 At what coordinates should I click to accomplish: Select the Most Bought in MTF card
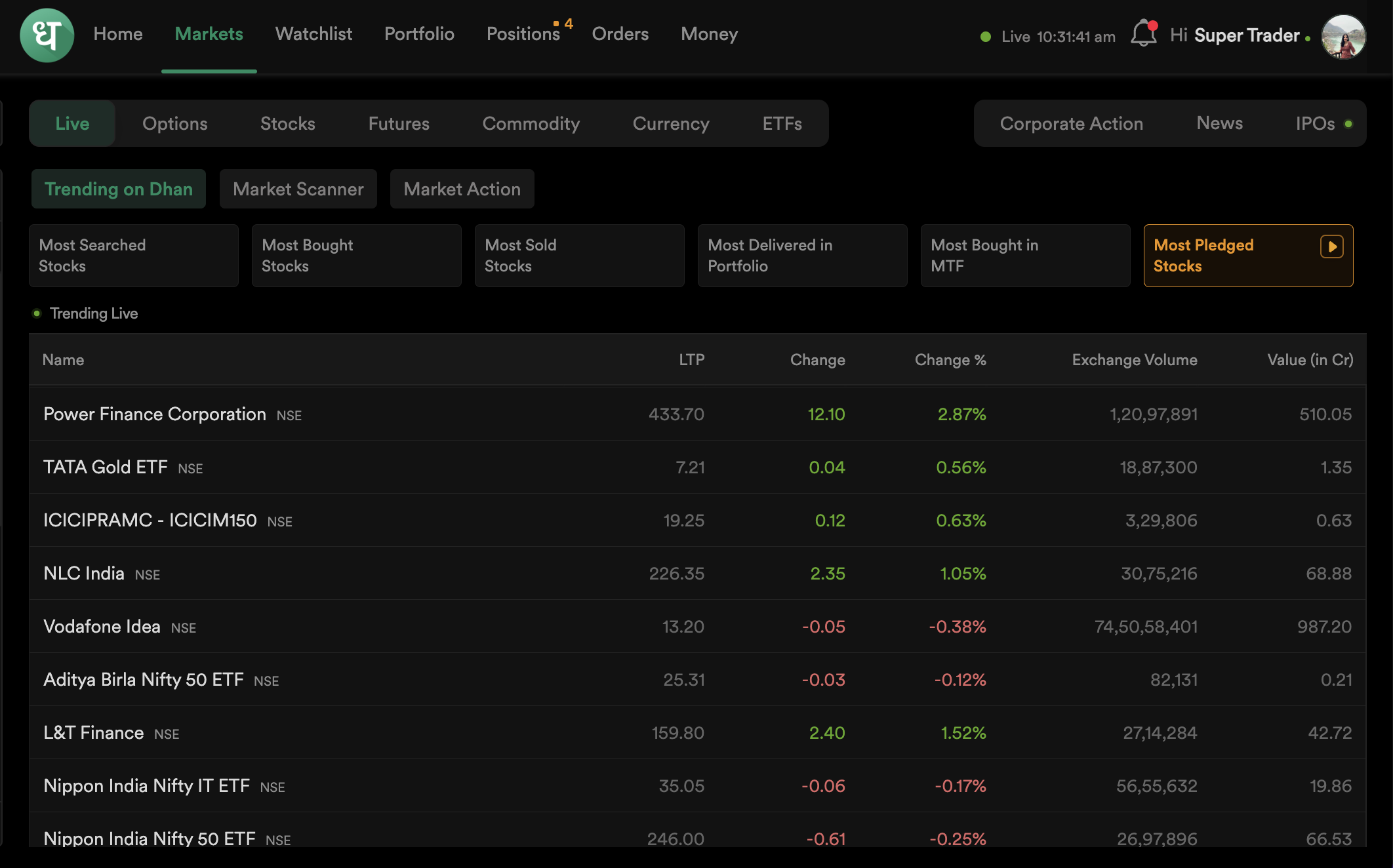click(x=1024, y=256)
